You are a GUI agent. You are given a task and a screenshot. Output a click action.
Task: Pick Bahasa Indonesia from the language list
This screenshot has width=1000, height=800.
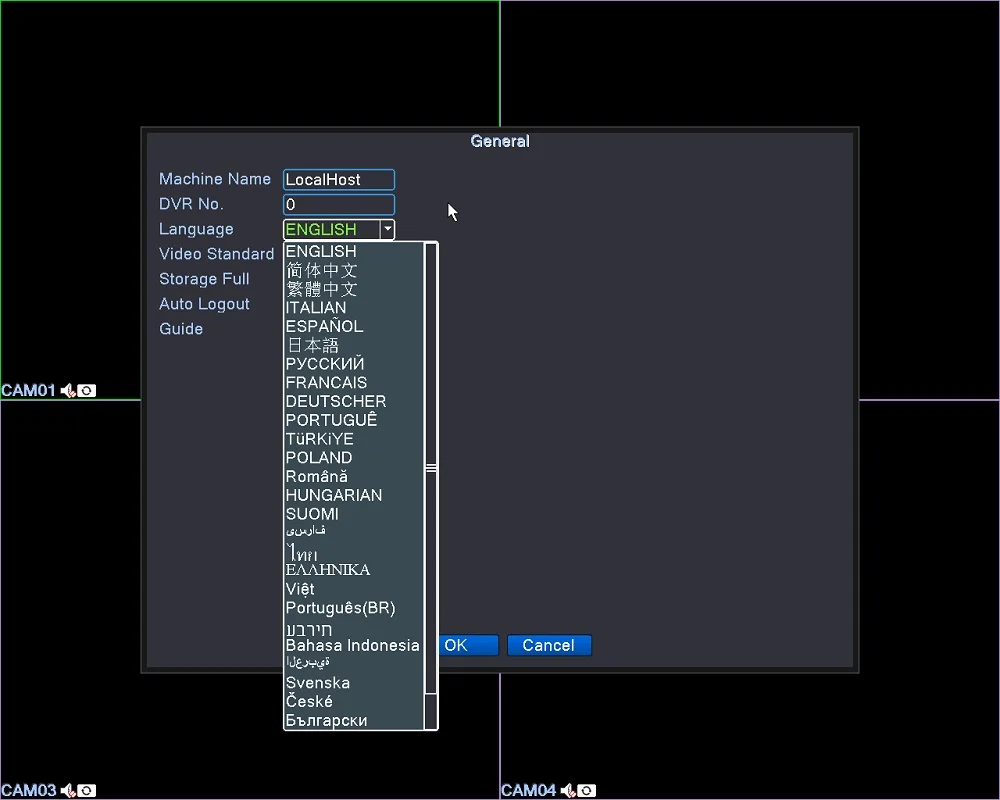[353, 646]
